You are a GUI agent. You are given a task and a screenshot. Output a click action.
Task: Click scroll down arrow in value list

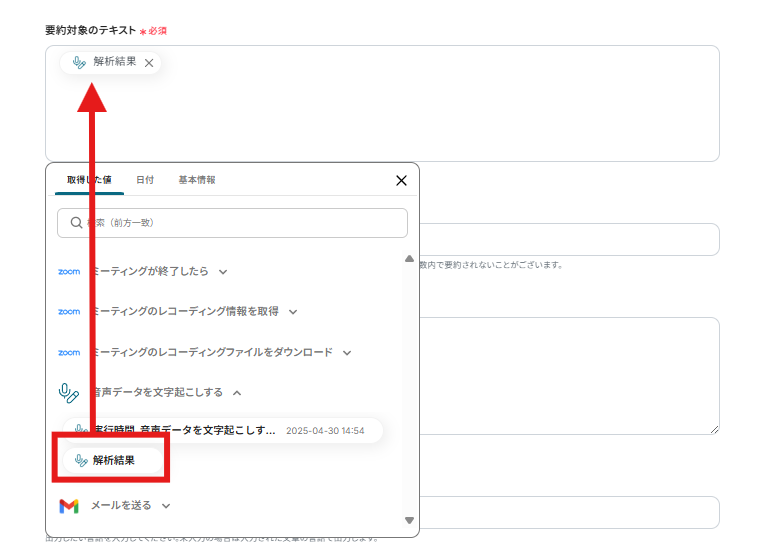click(x=410, y=520)
